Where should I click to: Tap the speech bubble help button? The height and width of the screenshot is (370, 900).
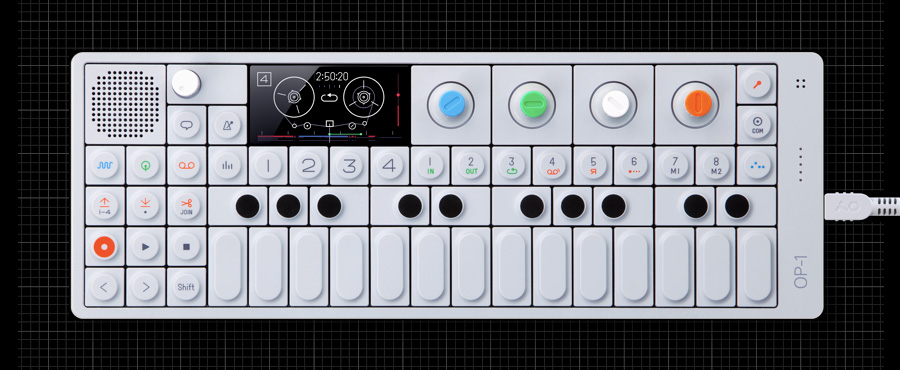[x=186, y=124]
